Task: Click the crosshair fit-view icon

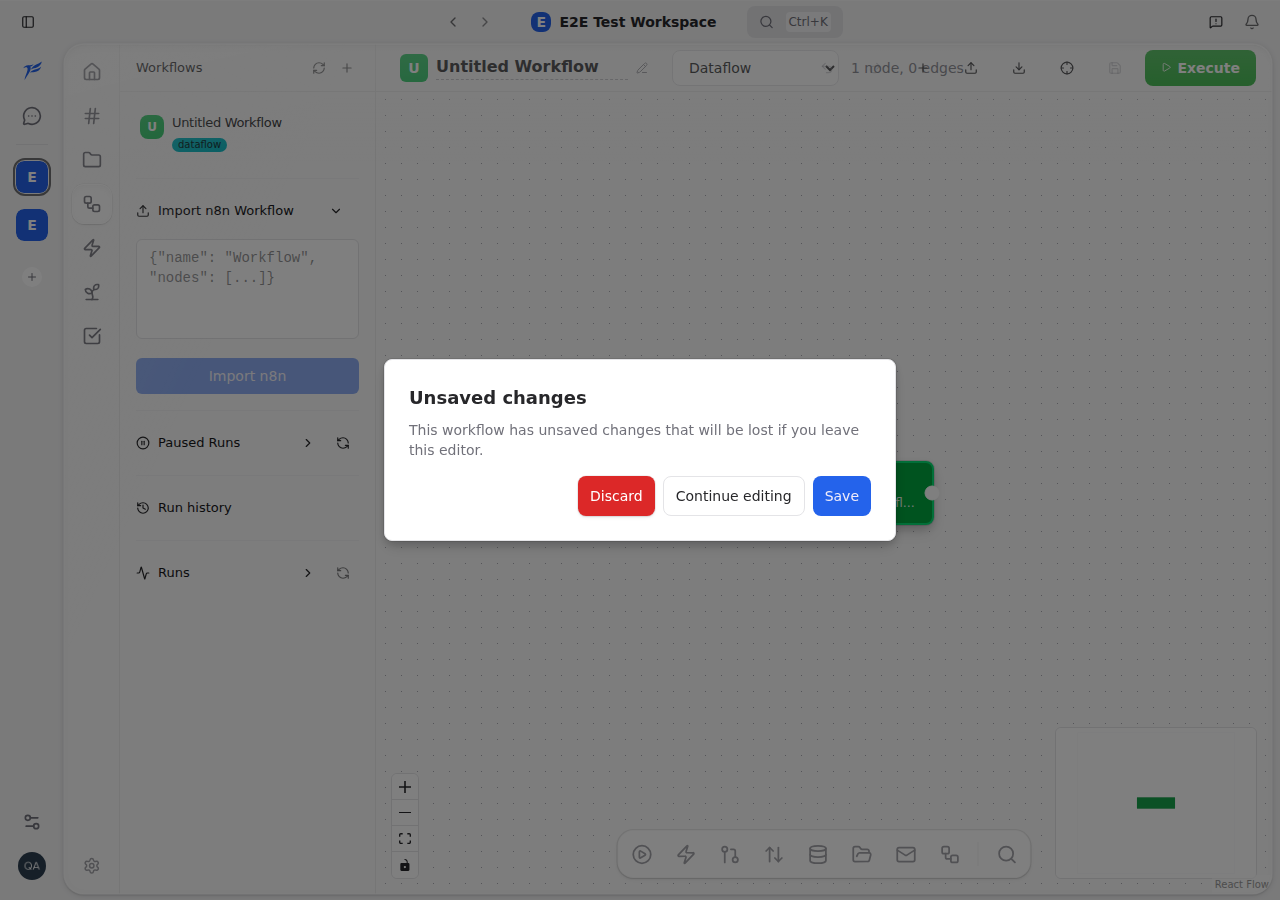Action: [1067, 68]
